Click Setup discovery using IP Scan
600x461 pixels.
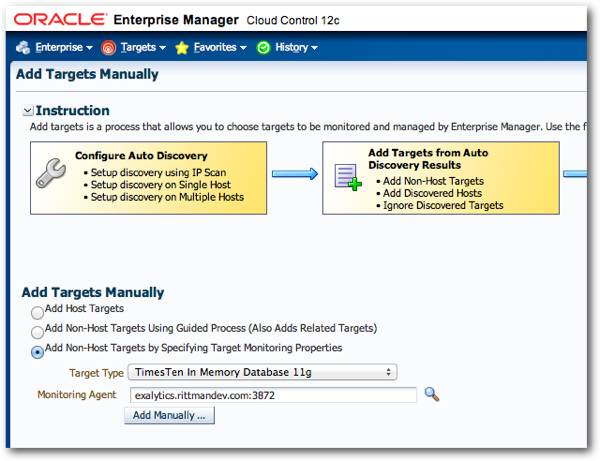tap(158, 173)
